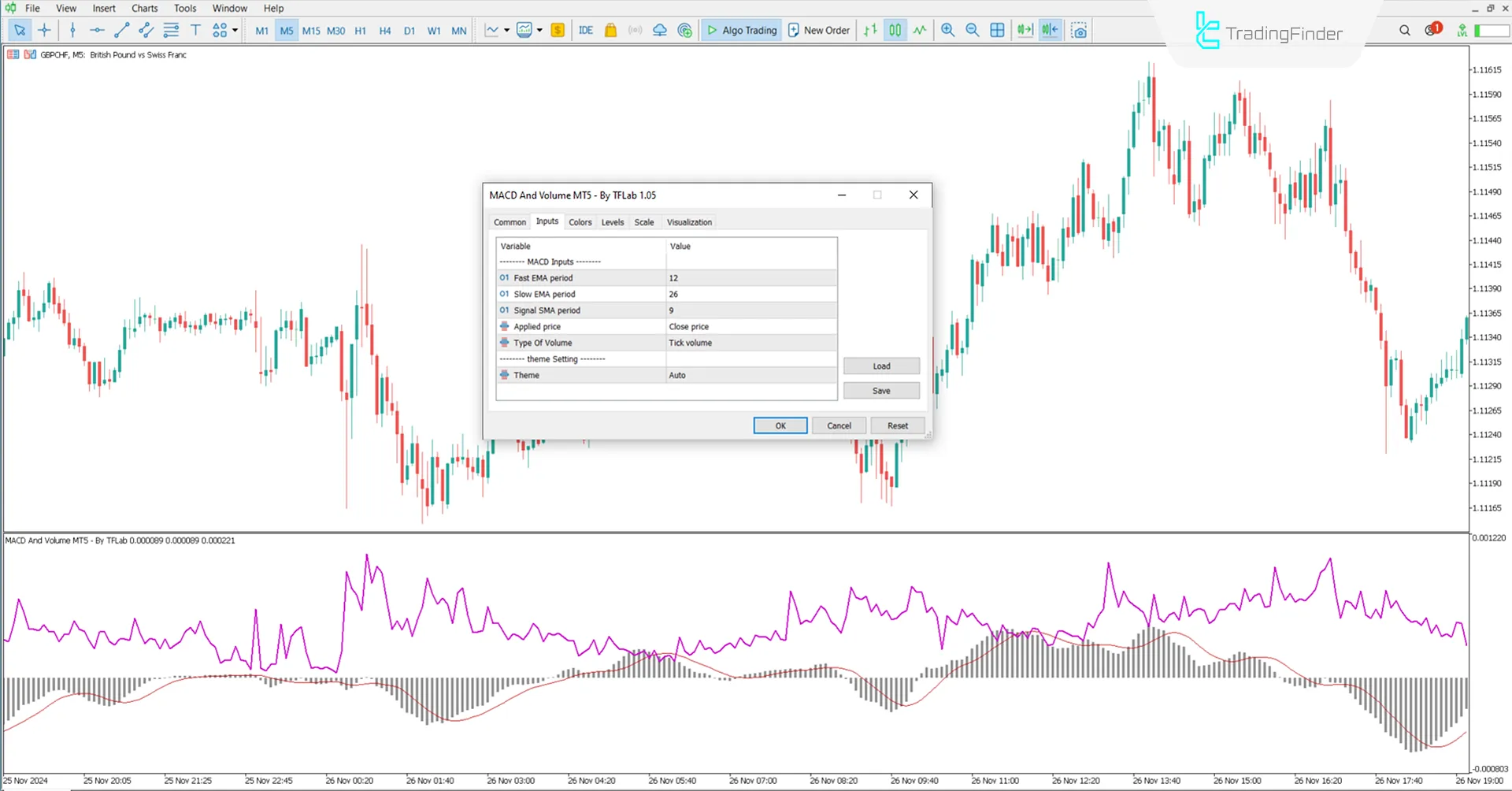Zoom out of the chart

pos(972,30)
